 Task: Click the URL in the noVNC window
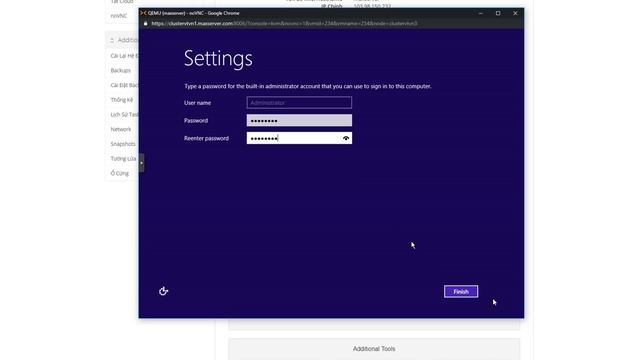(284, 24)
